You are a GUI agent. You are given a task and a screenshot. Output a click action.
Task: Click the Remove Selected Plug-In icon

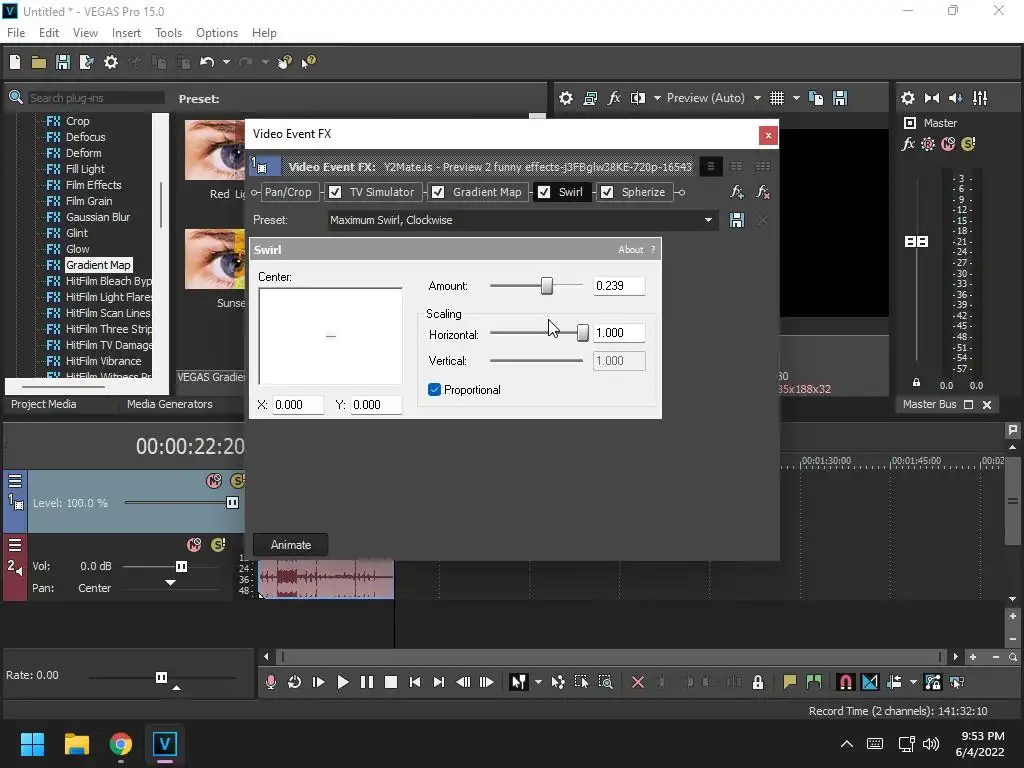762,192
